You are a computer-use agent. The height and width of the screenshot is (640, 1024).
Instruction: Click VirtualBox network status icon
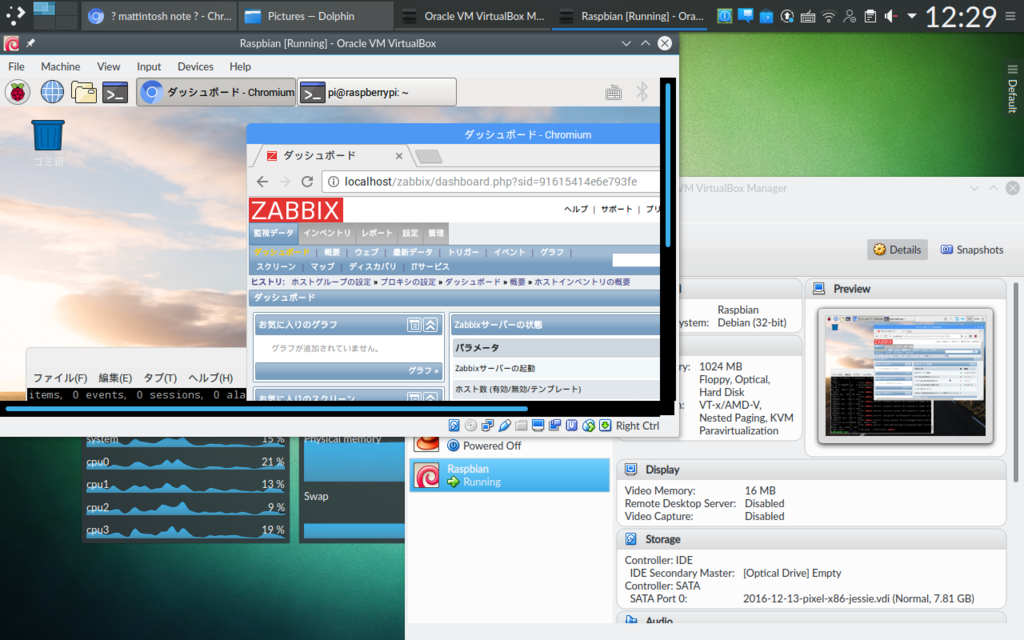(487, 426)
